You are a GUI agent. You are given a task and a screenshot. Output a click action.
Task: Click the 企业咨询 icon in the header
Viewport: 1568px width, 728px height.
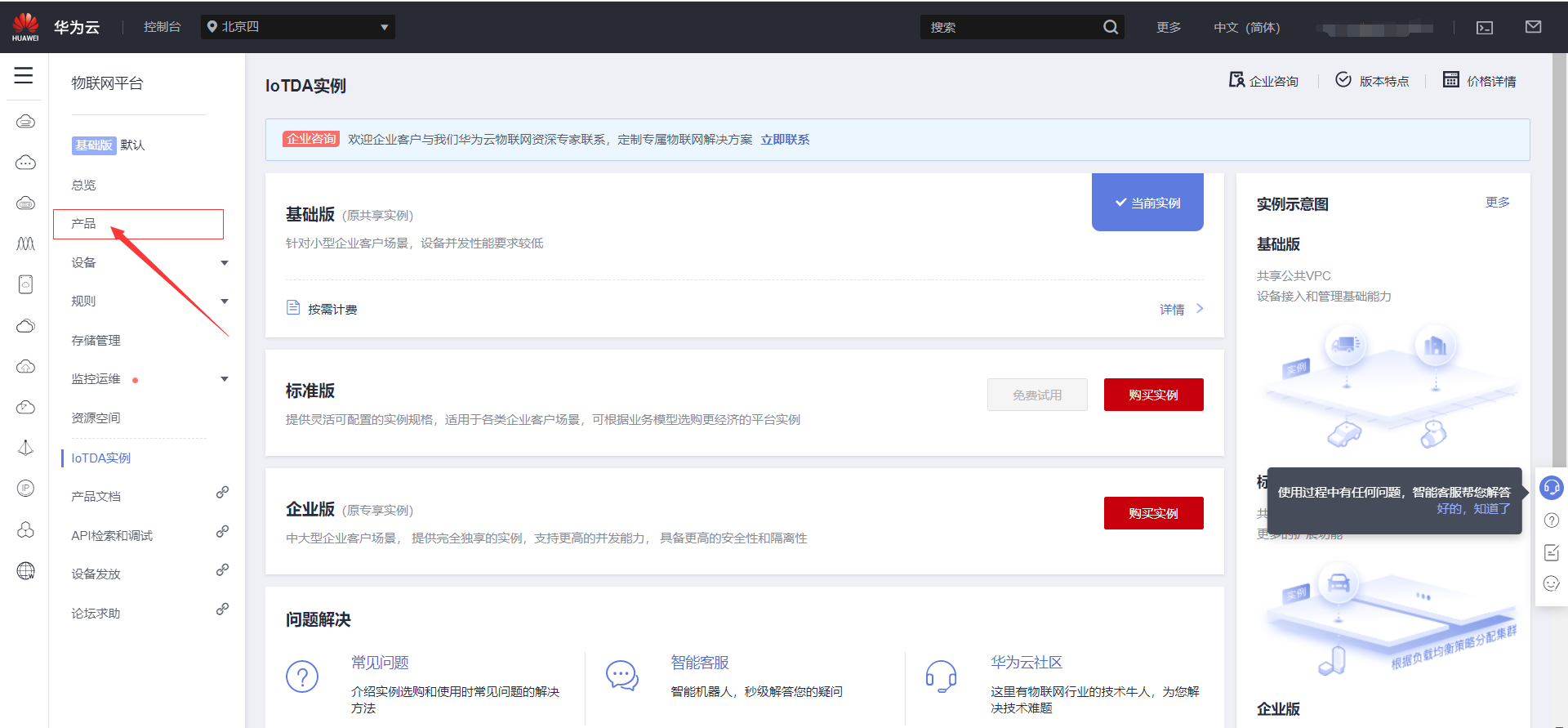[x=1236, y=80]
